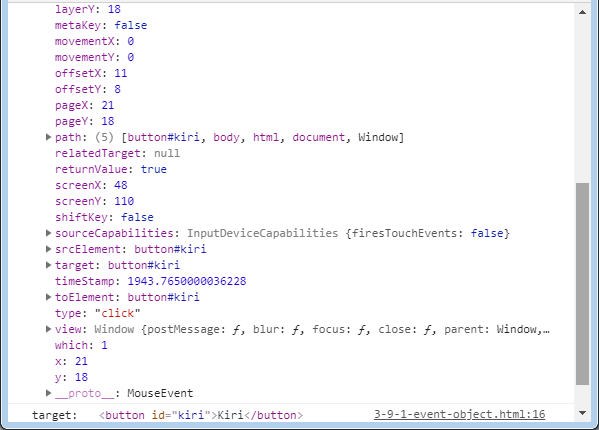Click the button#kiri entry in path
The width and height of the screenshot is (599, 430).
point(164,137)
